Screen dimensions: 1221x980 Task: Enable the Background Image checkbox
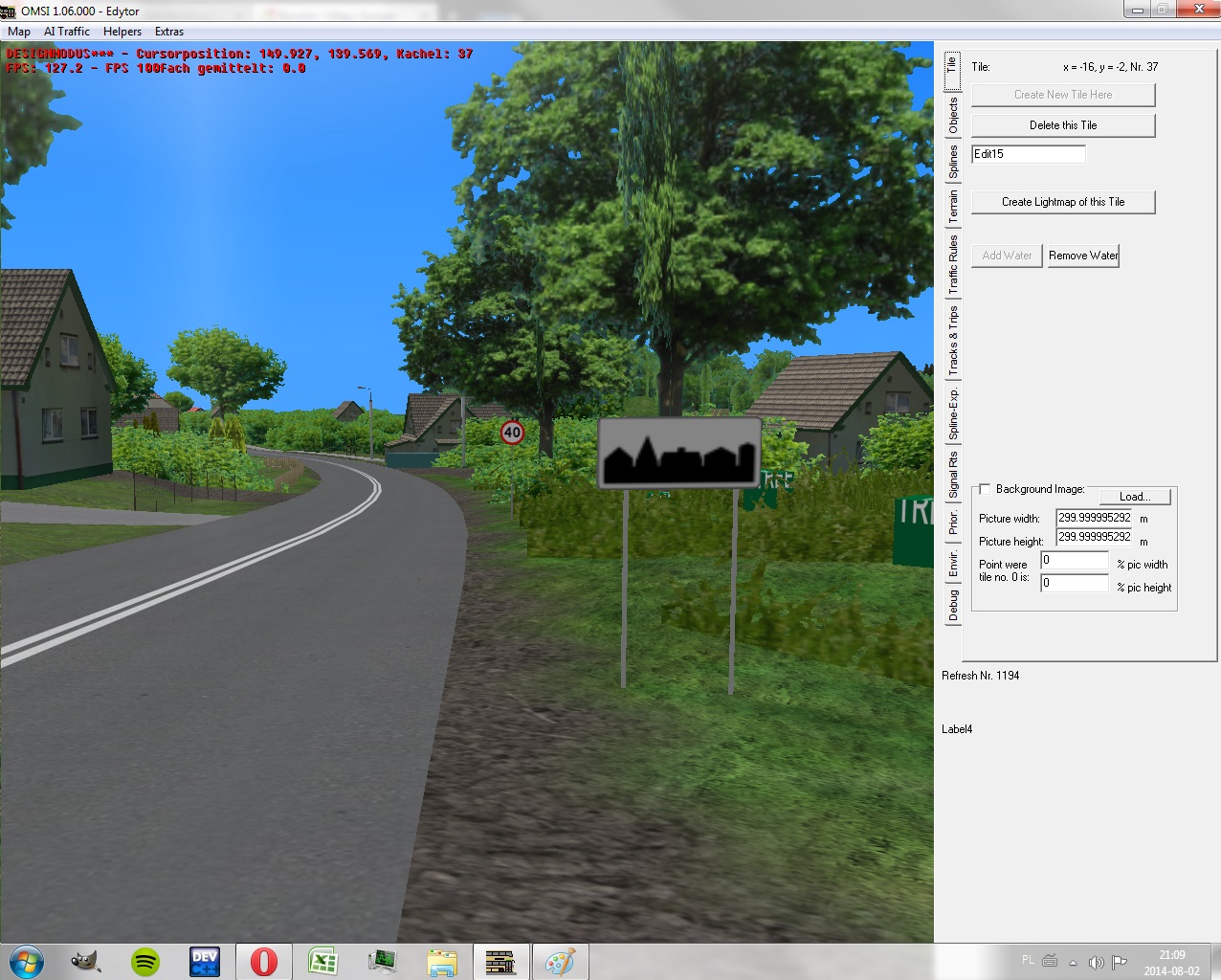(x=985, y=489)
